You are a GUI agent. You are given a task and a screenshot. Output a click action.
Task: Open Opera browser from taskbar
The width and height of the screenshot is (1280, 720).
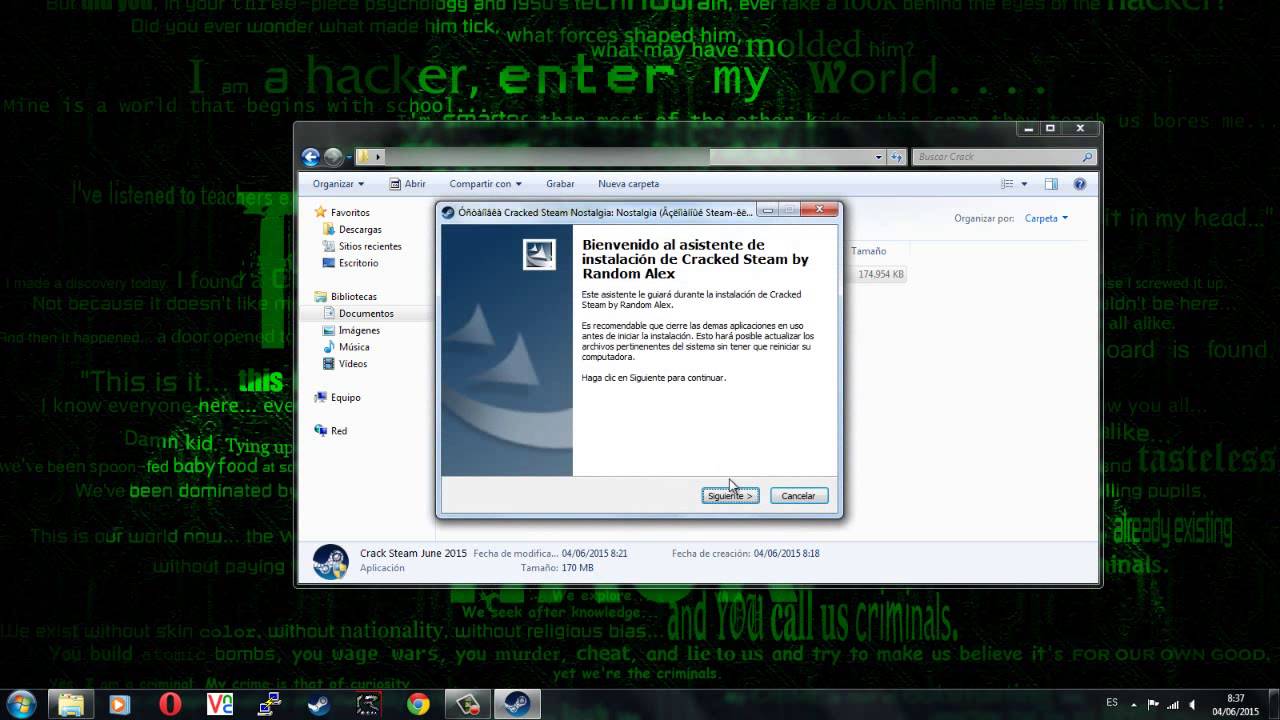(169, 704)
